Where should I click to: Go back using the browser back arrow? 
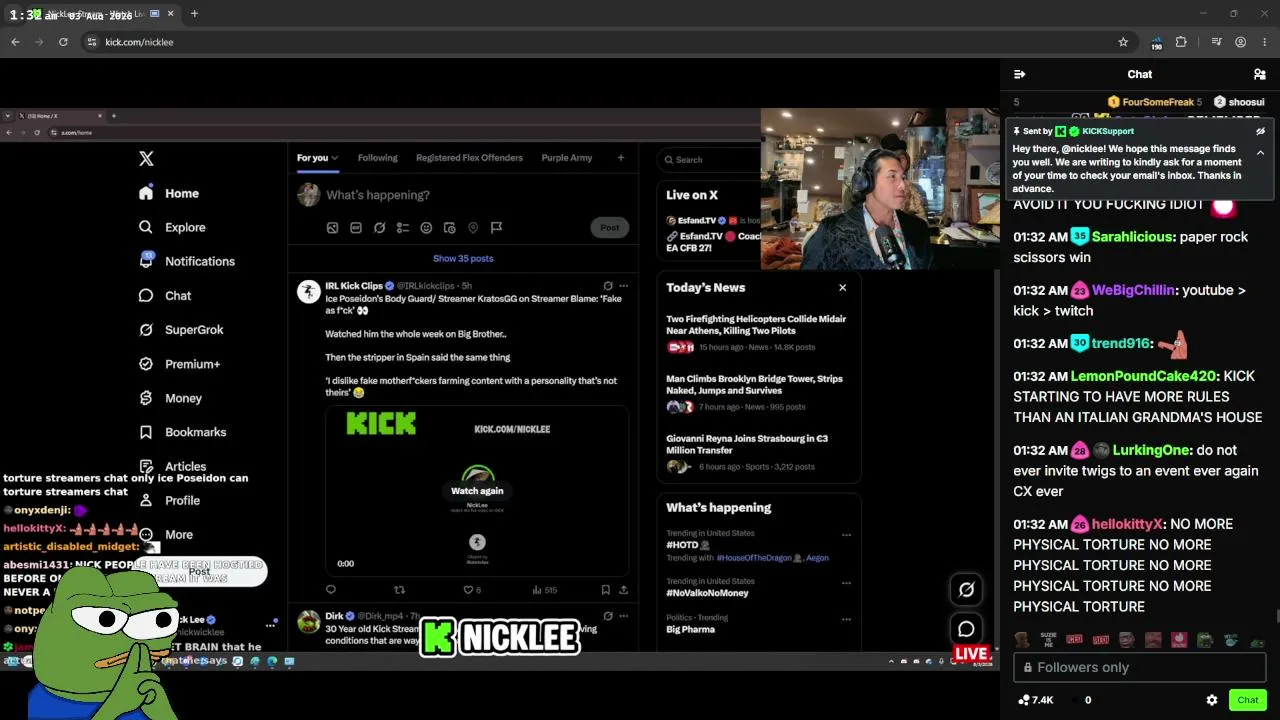(x=15, y=42)
